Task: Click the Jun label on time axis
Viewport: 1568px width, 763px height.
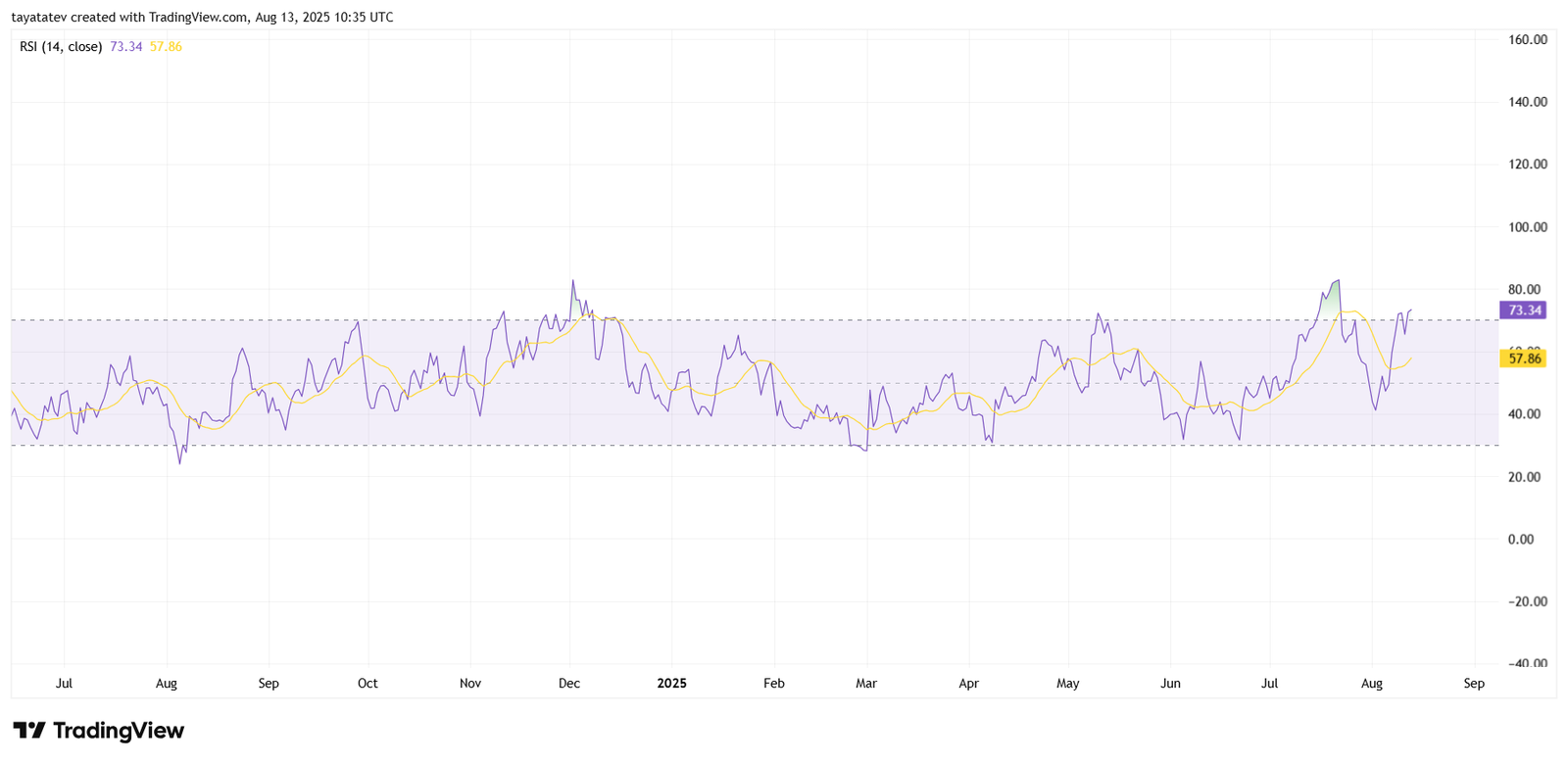Action: pos(1170,684)
